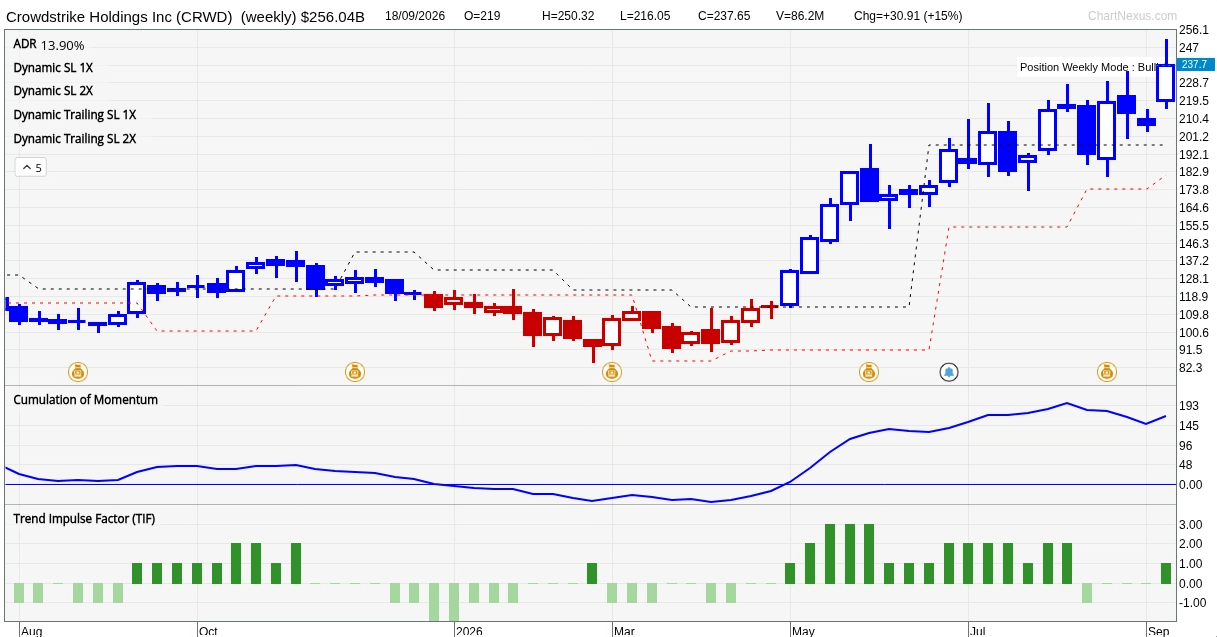Image resolution: width=1217 pixels, height=637 pixels.
Task: Click the 82.3 price axis label
Action: click(x=1190, y=368)
